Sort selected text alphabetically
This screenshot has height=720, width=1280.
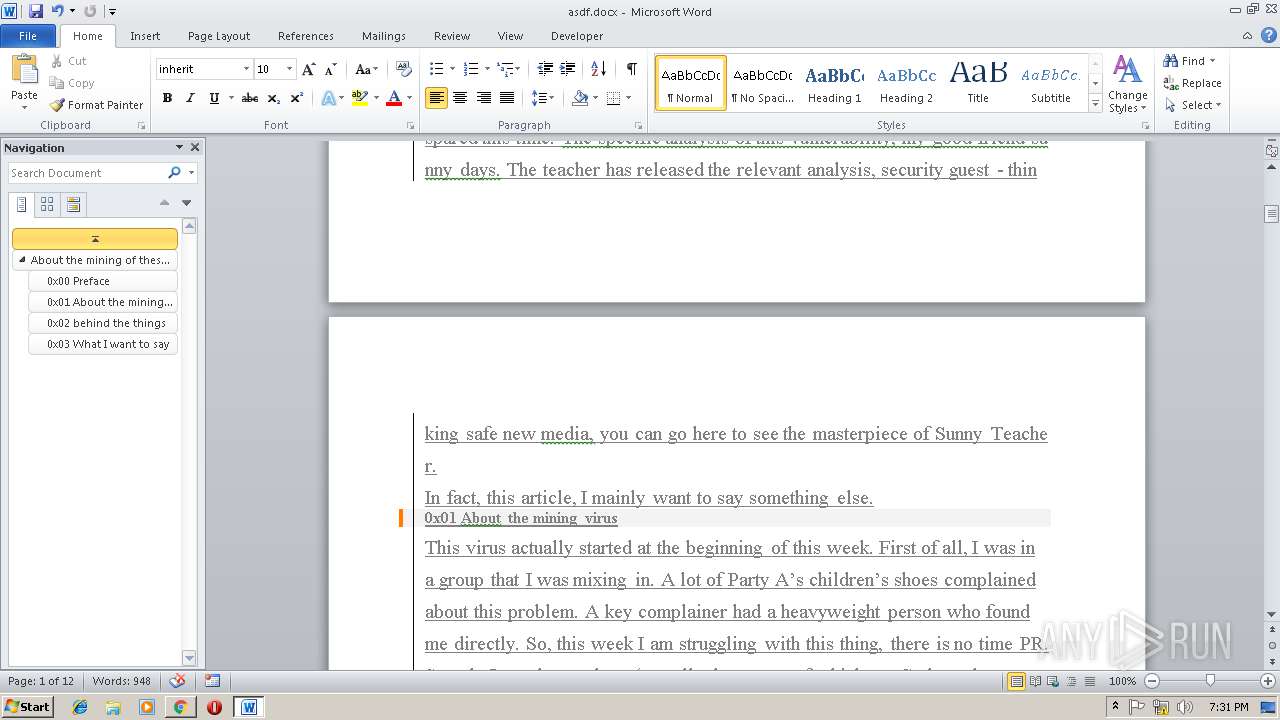(x=599, y=69)
